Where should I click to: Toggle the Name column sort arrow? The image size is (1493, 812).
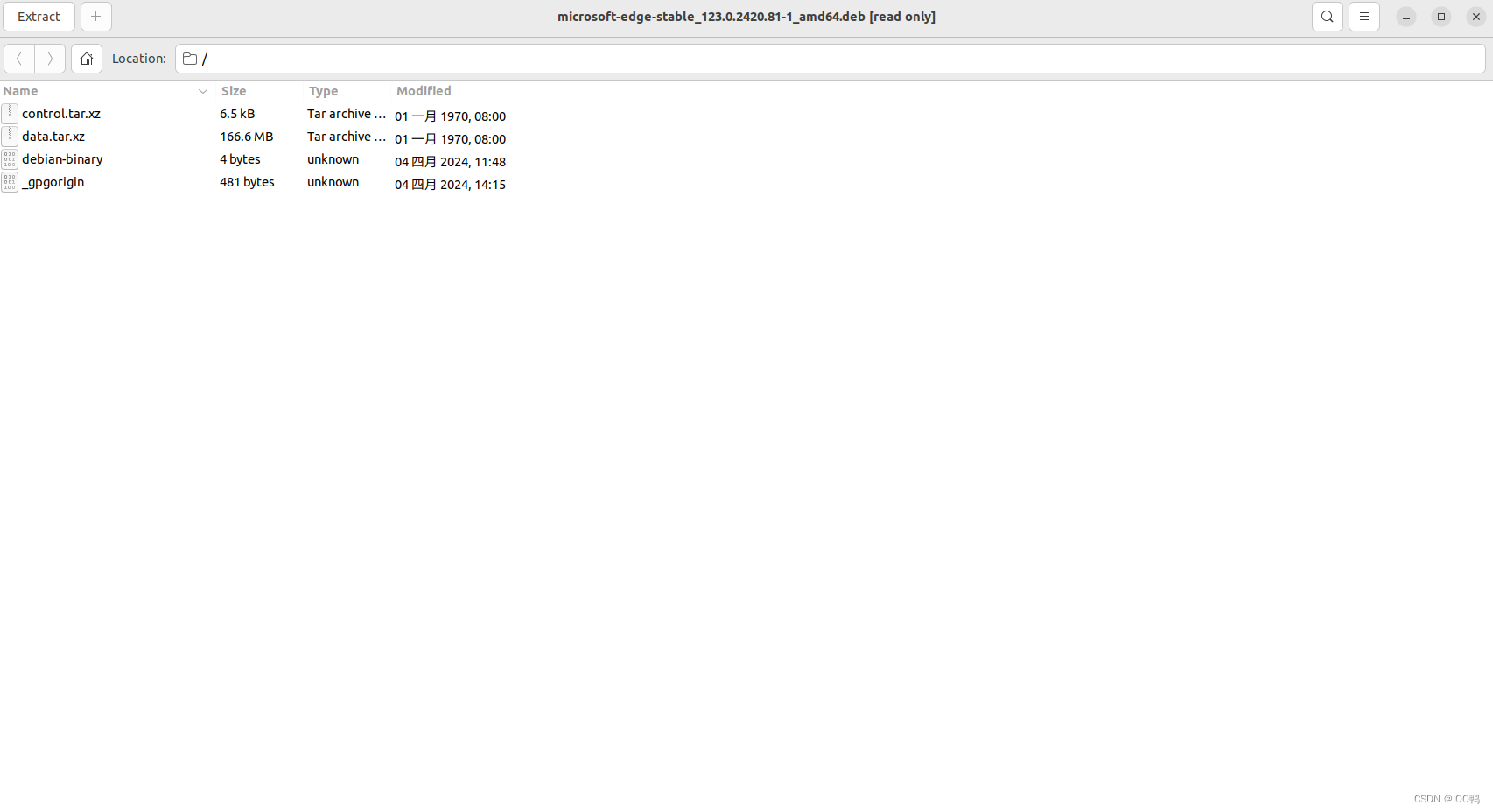click(203, 91)
